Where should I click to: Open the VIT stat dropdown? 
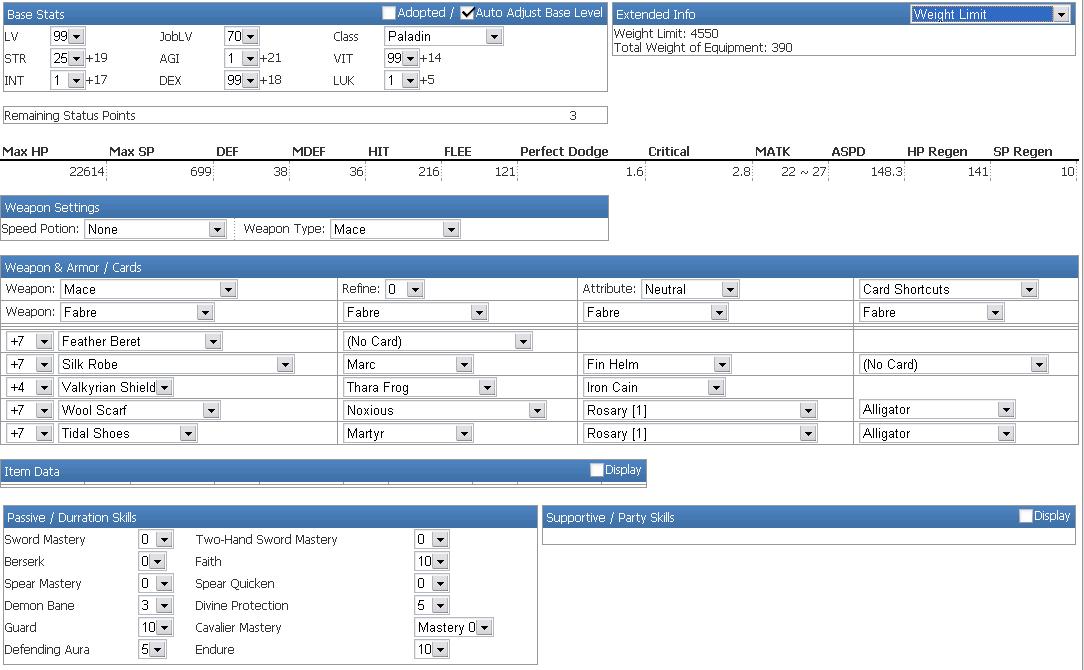[401, 58]
